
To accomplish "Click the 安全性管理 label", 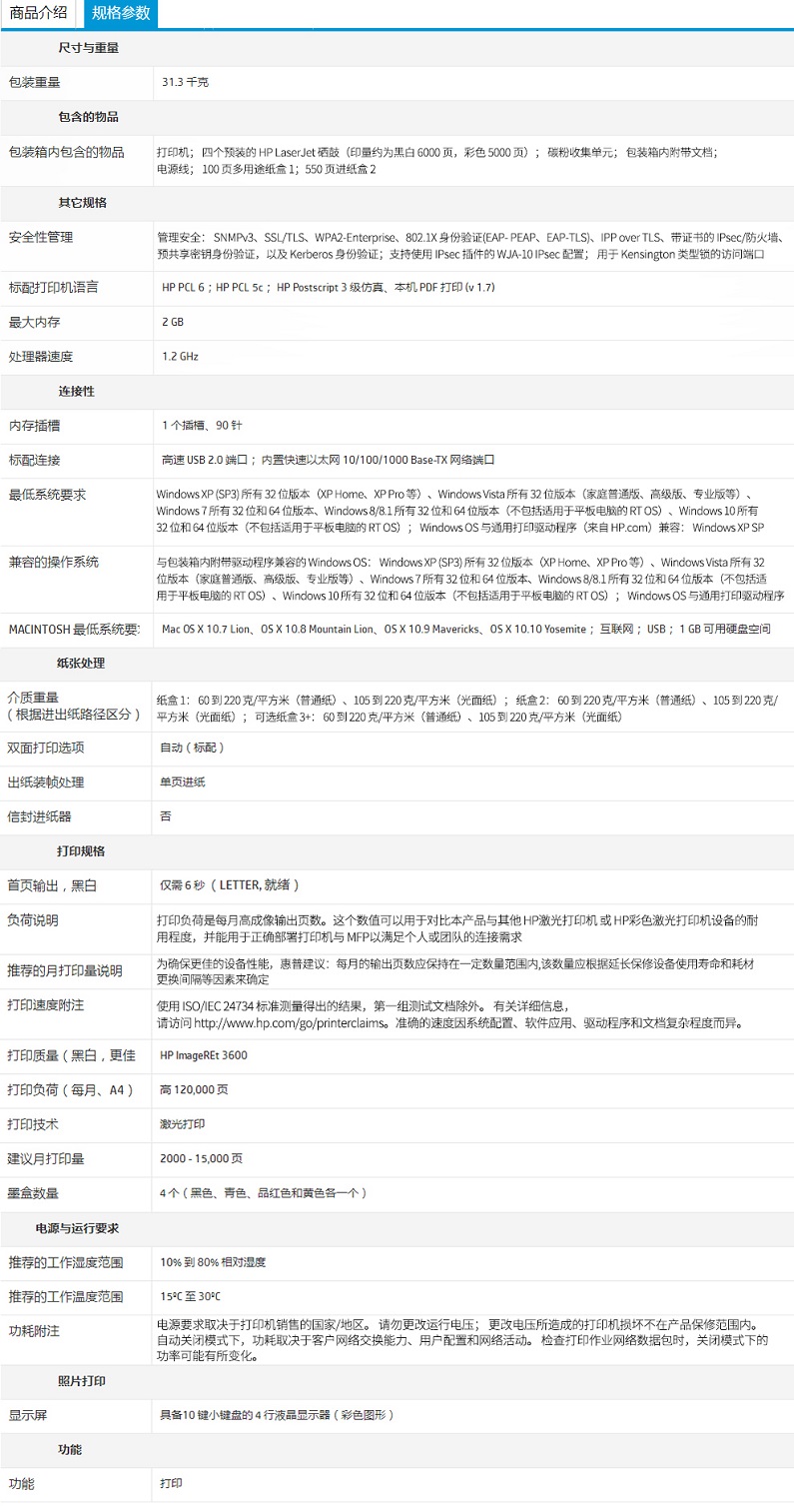I will click(x=40, y=237).
